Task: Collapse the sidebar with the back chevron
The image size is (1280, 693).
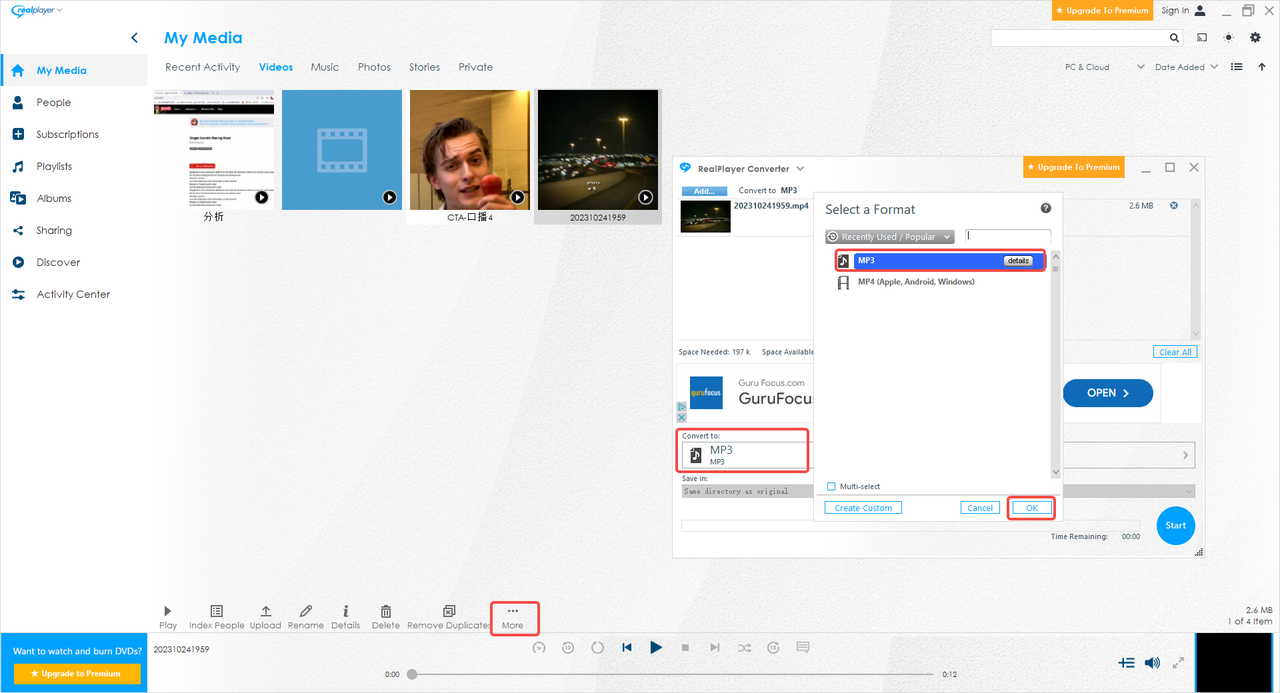Action: 134,38
